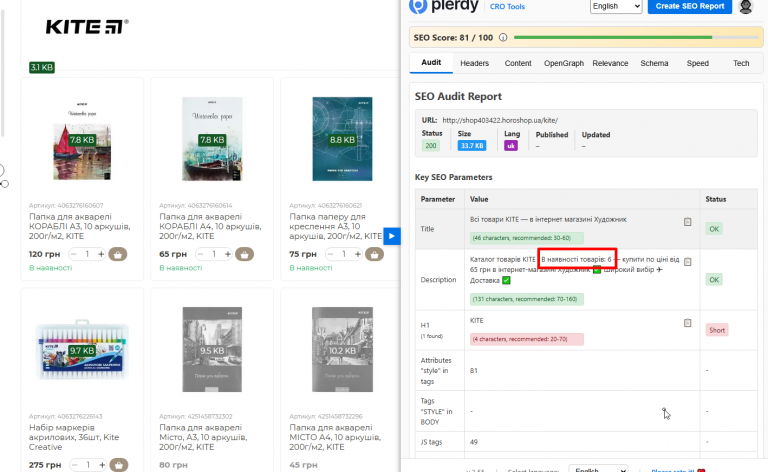
Task: Open the КОРАБЛІ А4 watercolor folder title
Action: [210, 226]
